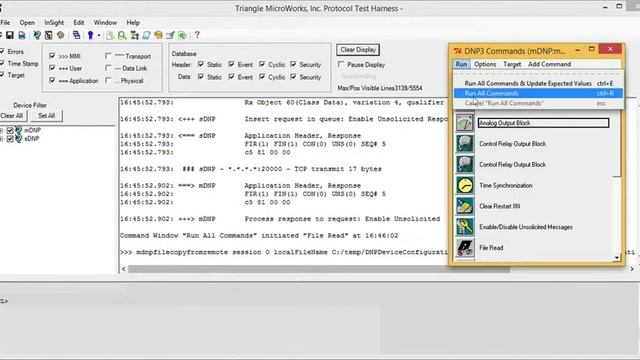The height and width of the screenshot is (360, 640).
Task: Click the DNP3 command list scroll-down arrow
Action: pyautogui.click(x=617, y=258)
